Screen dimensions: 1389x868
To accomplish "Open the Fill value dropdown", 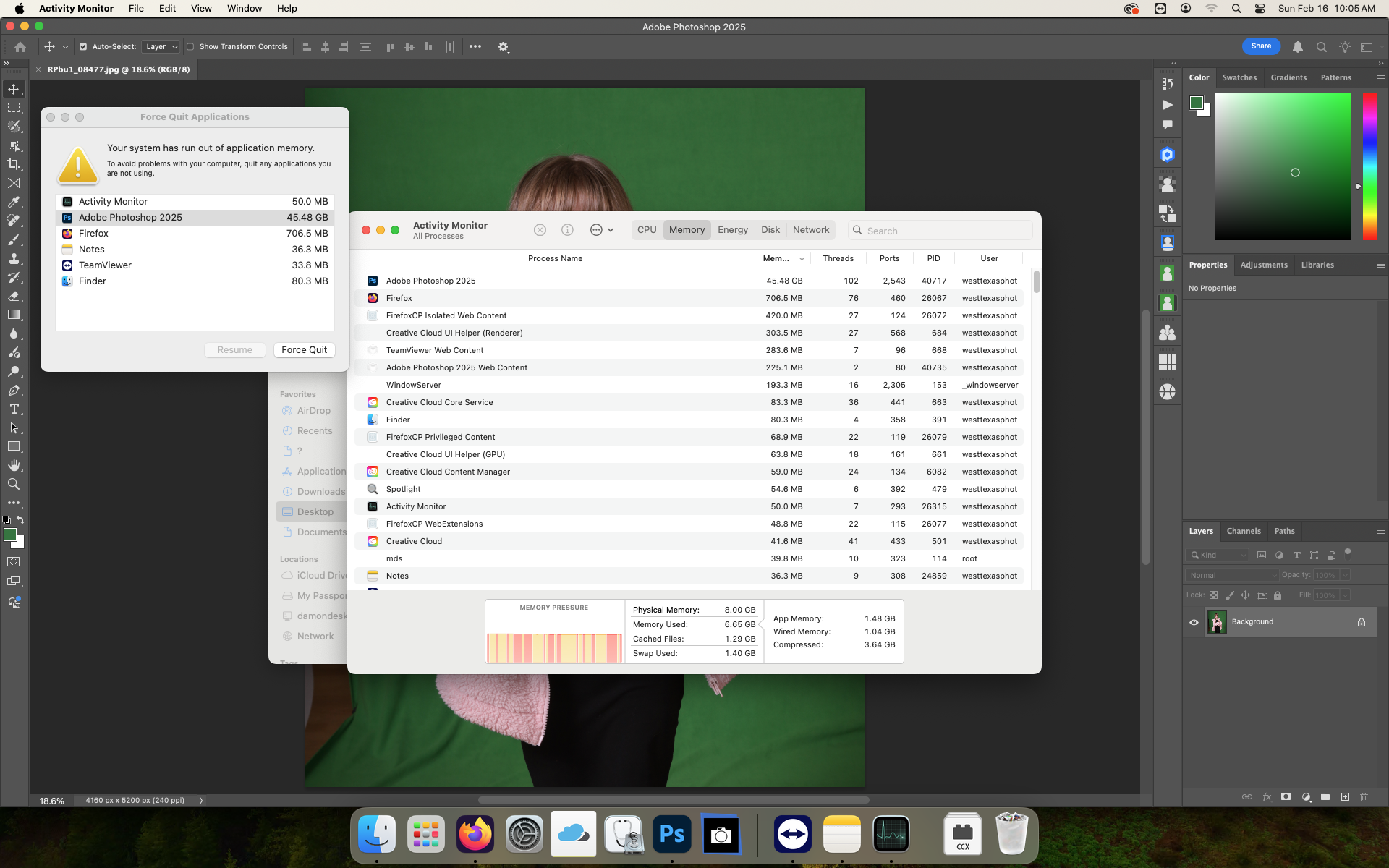I will [x=1345, y=595].
